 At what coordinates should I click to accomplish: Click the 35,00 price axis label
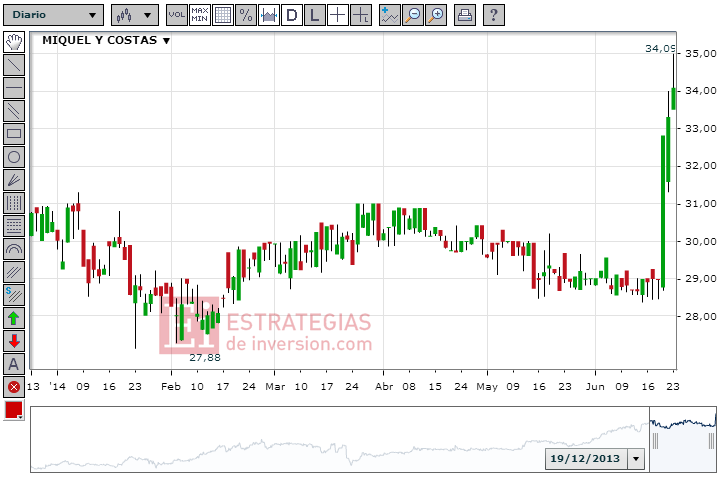click(x=701, y=53)
